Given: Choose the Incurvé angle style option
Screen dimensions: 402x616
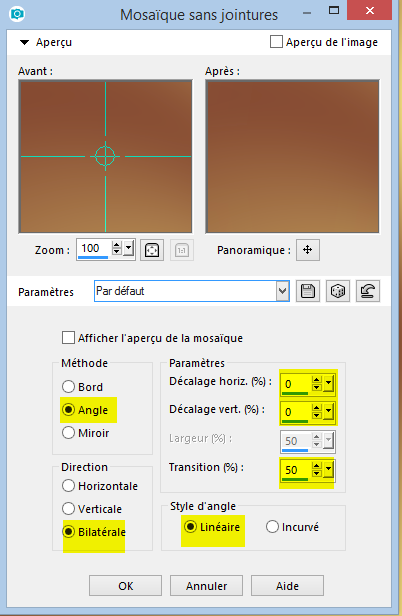Looking at the screenshot, I should pos(272,526).
